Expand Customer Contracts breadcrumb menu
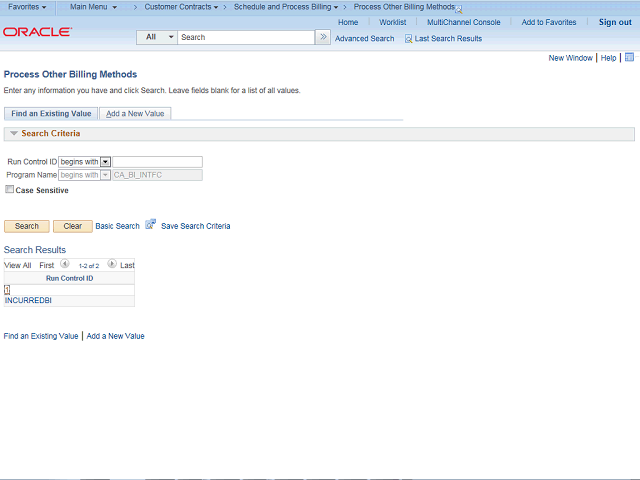The height and width of the screenshot is (480, 640). 181,7
